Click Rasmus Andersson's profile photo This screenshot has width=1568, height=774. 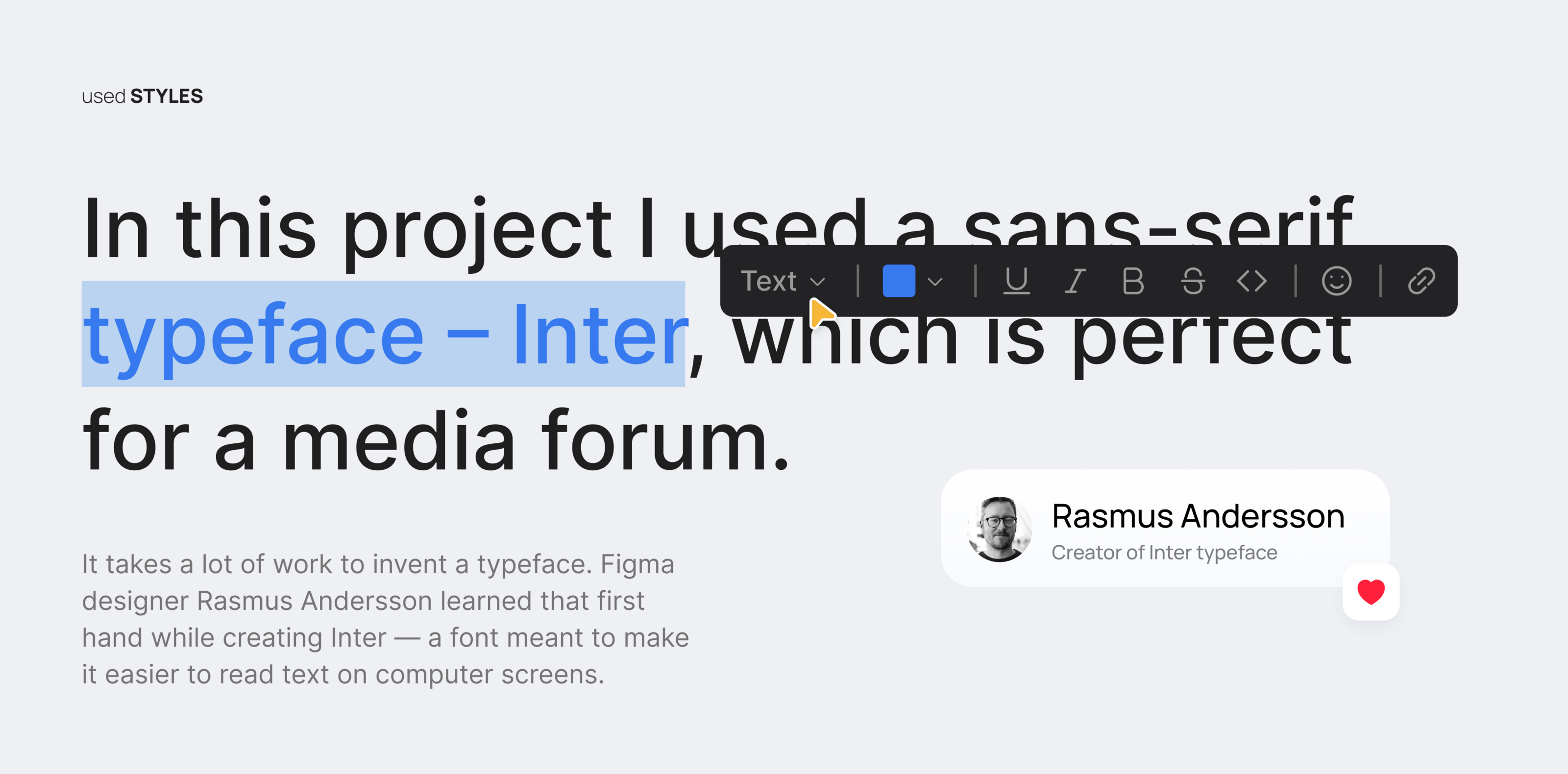999,529
